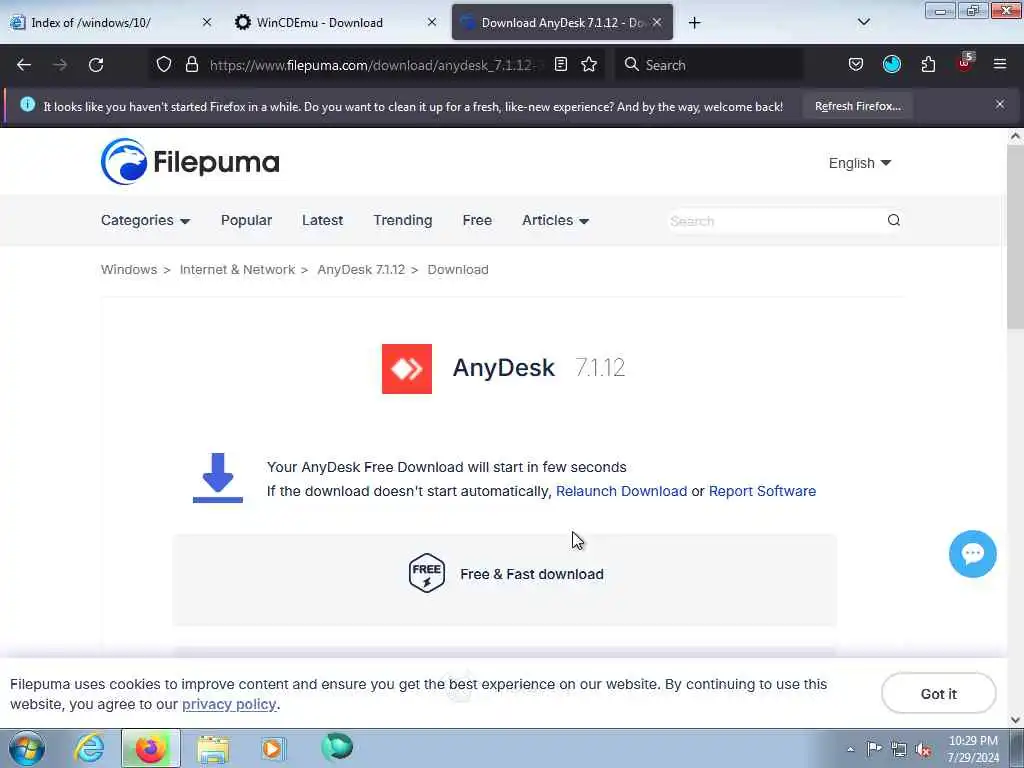Open the Action Center flag icon
The height and width of the screenshot is (768, 1024).
pyautogui.click(x=874, y=748)
